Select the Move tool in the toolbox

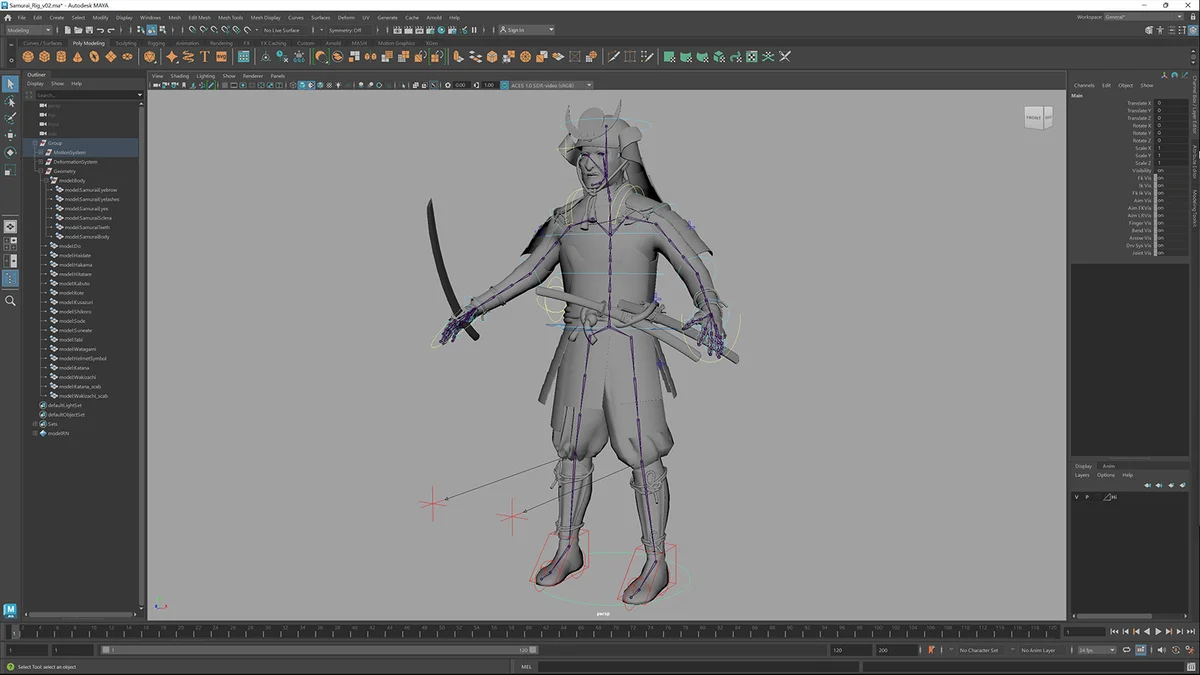coord(10,134)
